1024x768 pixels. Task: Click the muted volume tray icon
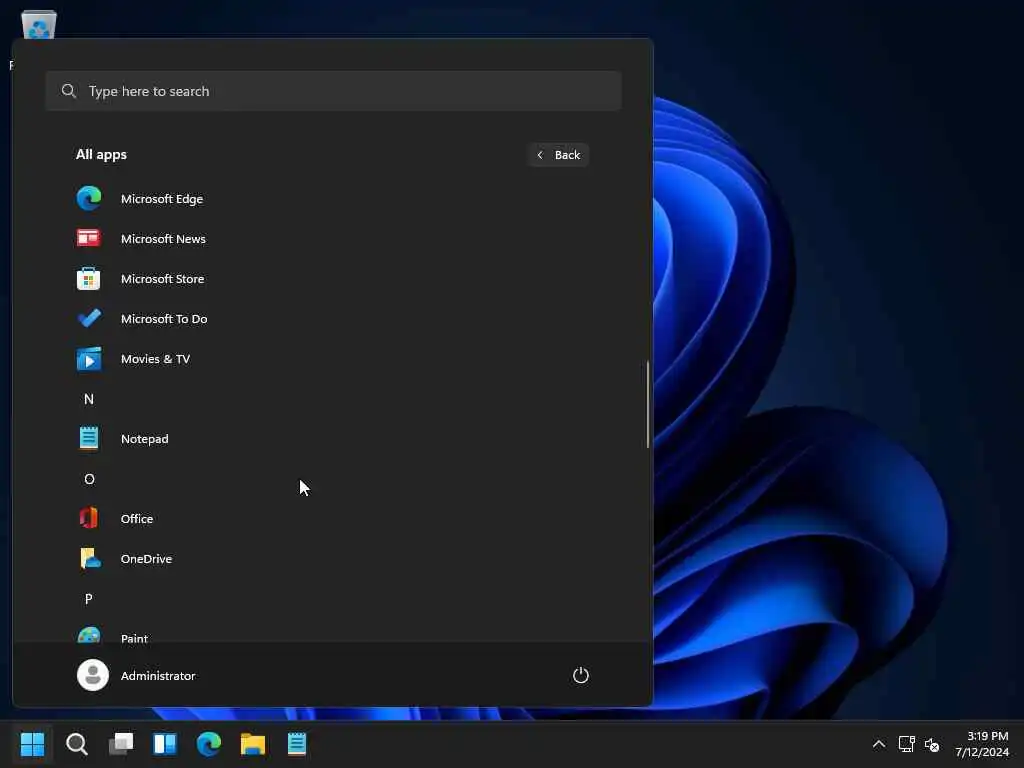[x=932, y=744]
